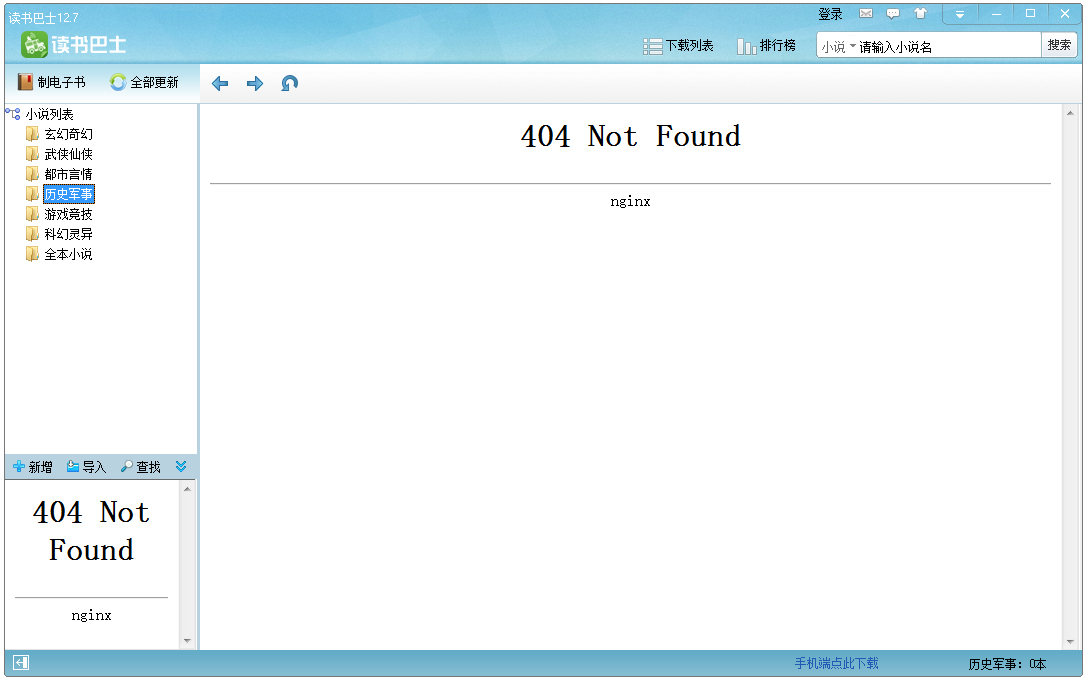This screenshot has height=680, width=1087.
Task: Click the back arrow navigation icon
Action: point(220,84)
